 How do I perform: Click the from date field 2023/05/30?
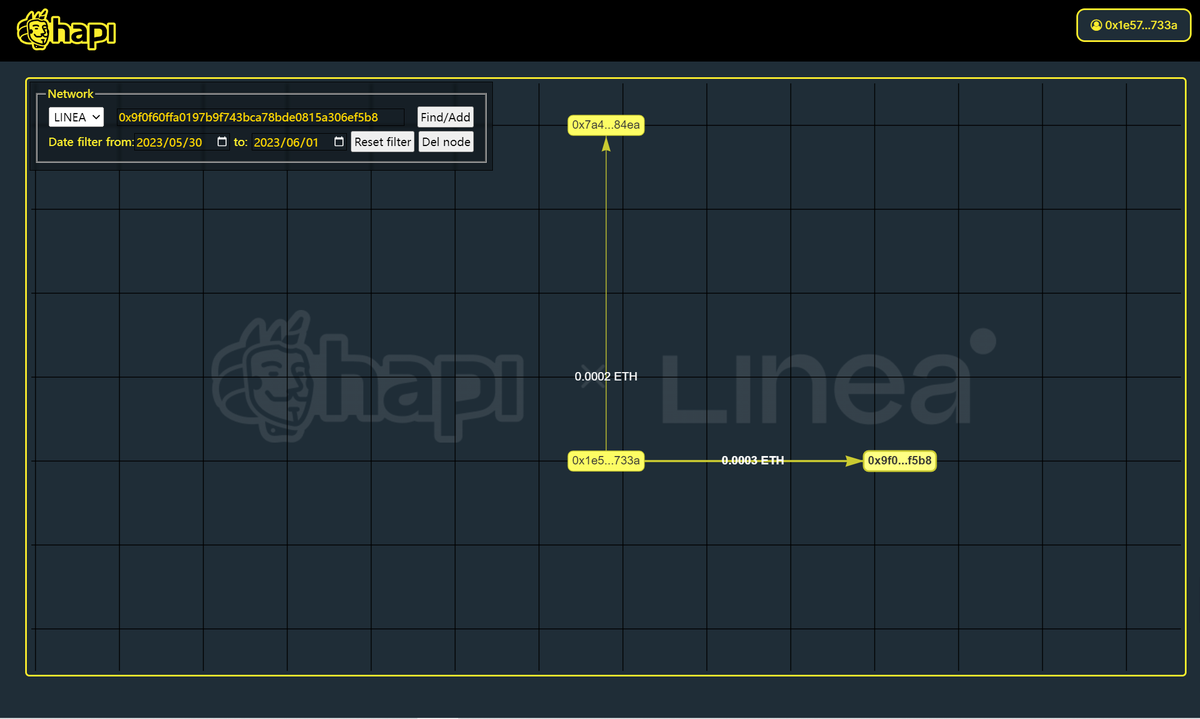(x=182, y=142)
